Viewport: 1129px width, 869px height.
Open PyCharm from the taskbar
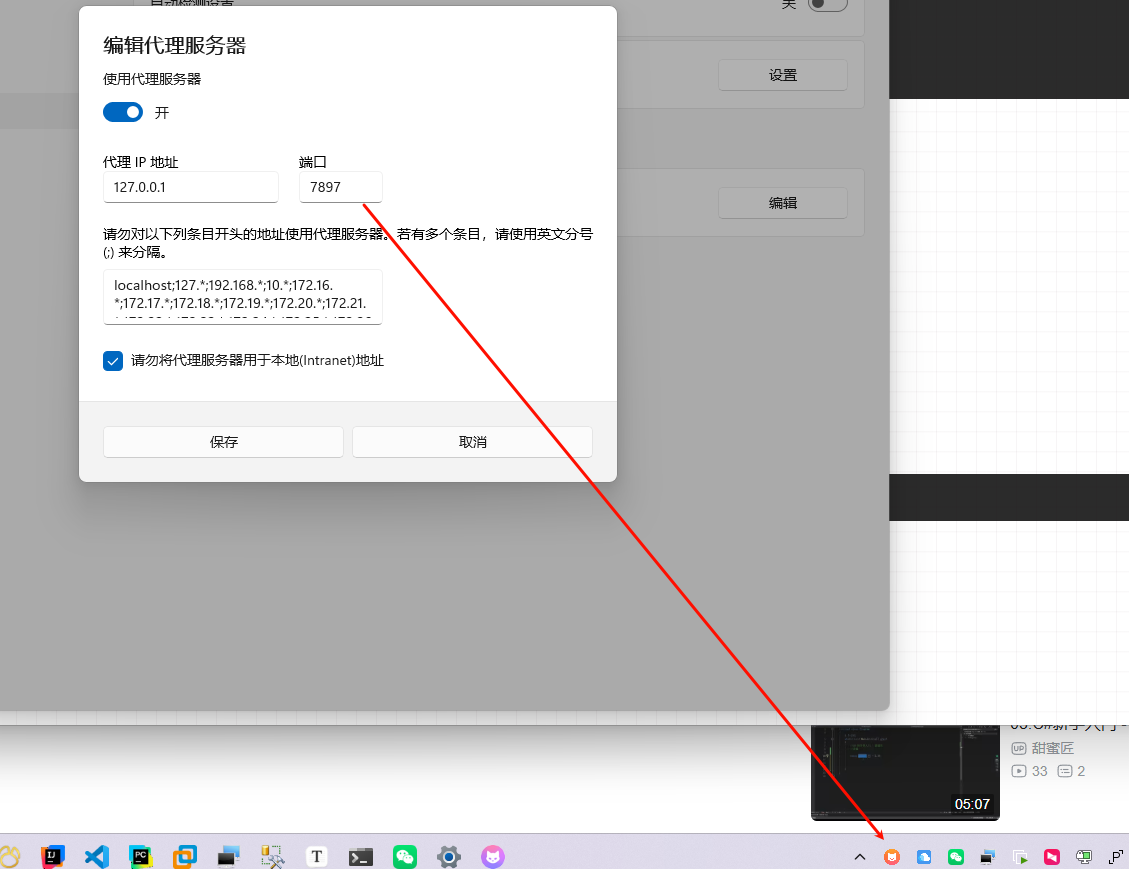pos(140,856)
